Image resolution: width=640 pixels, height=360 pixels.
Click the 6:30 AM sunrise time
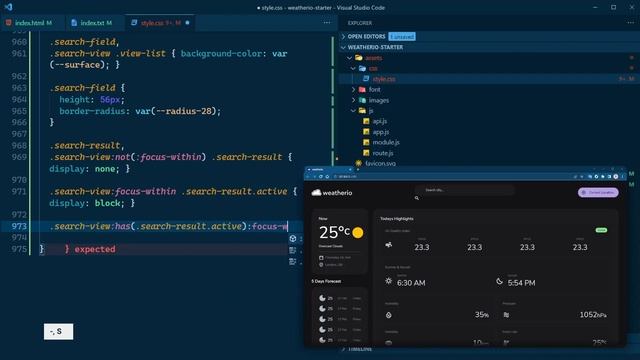(411, 283)
